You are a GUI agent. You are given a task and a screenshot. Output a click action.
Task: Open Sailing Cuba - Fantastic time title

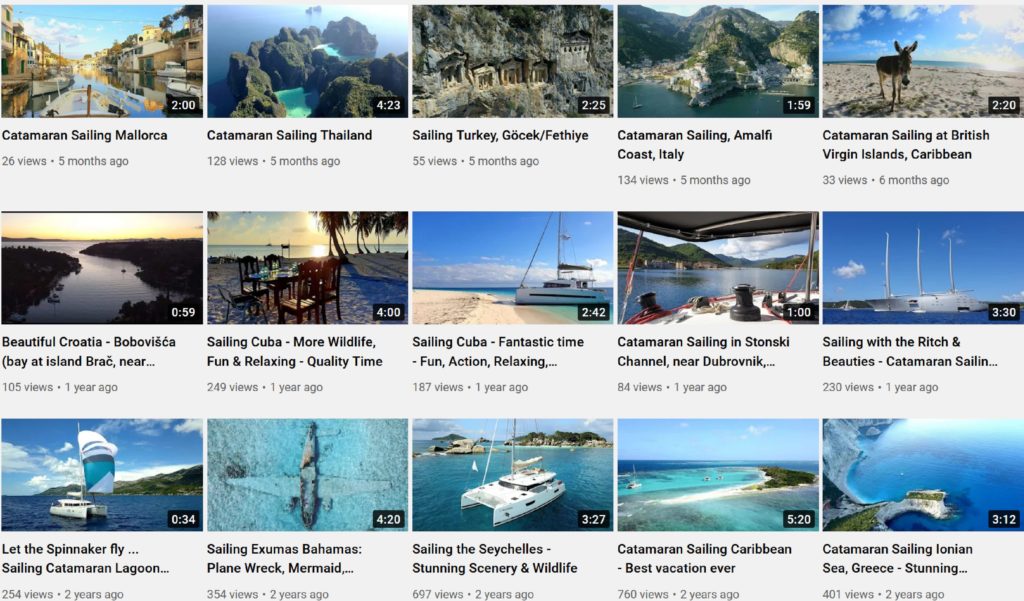pos(498,351)
